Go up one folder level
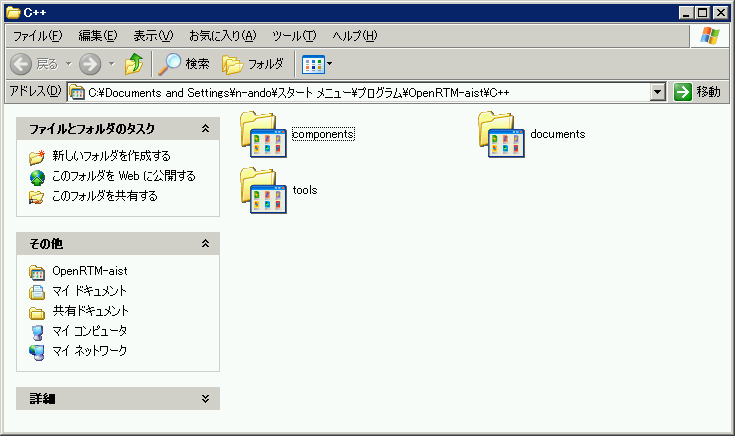Screen dimensions: 735x436 coord(134,64)
